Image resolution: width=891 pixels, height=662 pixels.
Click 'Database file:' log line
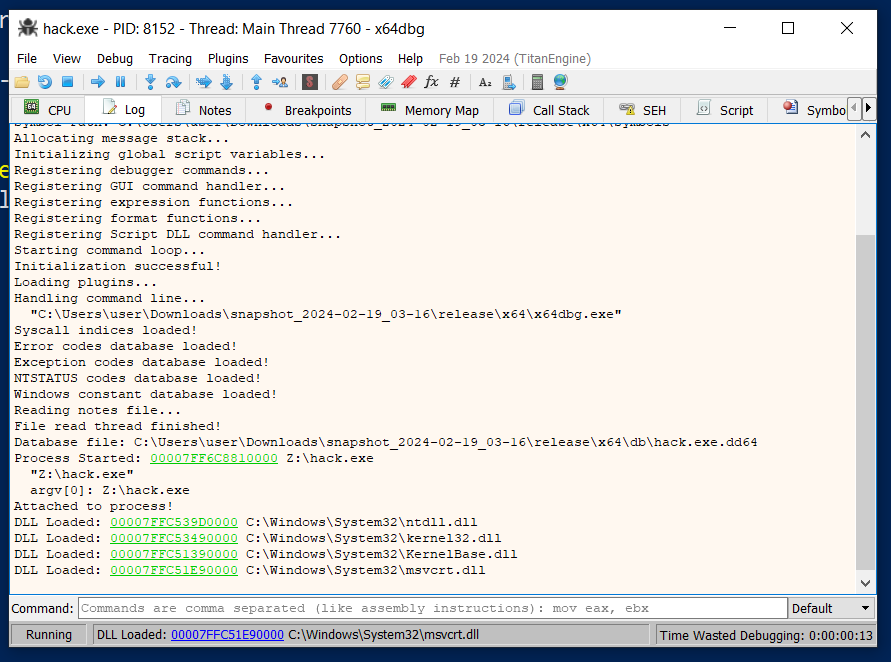click(x=386, y=442)
